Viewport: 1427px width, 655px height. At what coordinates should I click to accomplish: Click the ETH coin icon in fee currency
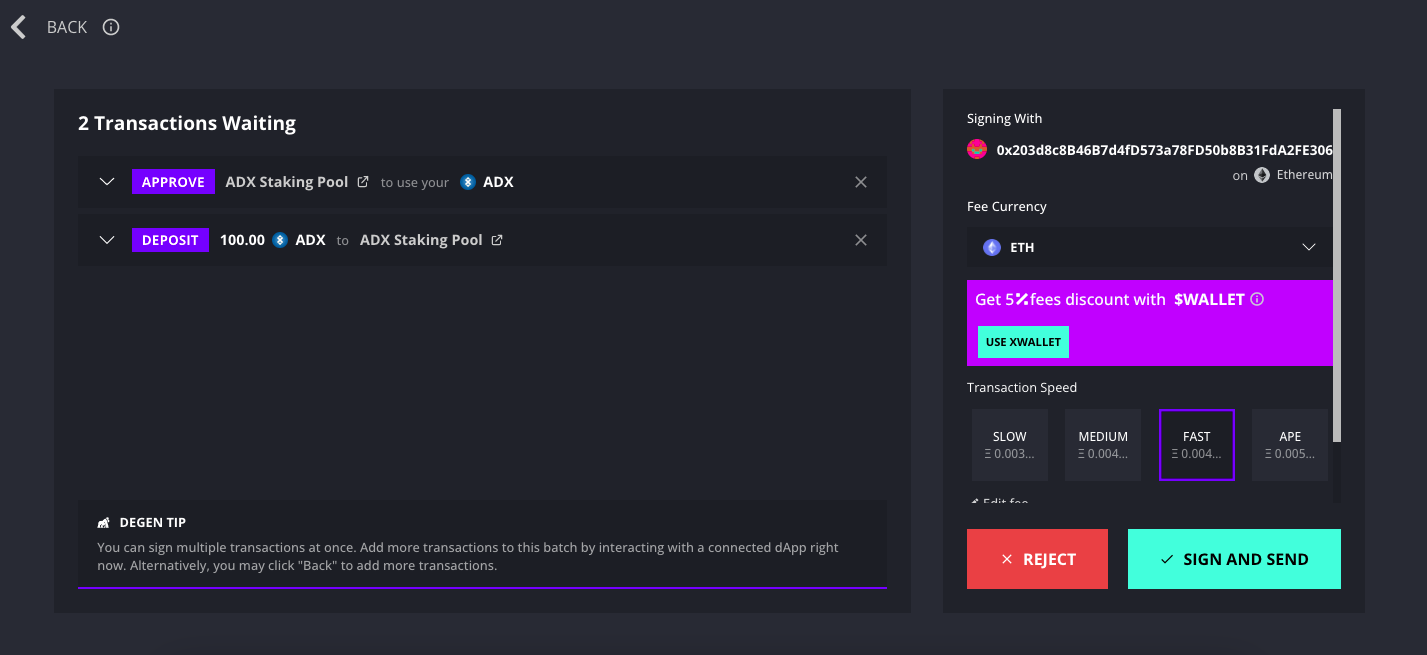point(992,247)
